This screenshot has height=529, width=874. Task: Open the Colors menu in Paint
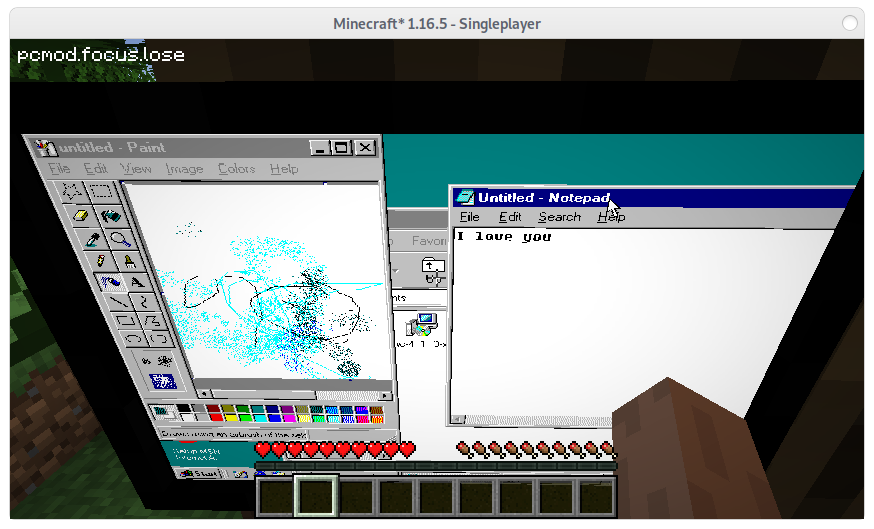(x=236, y=168)
